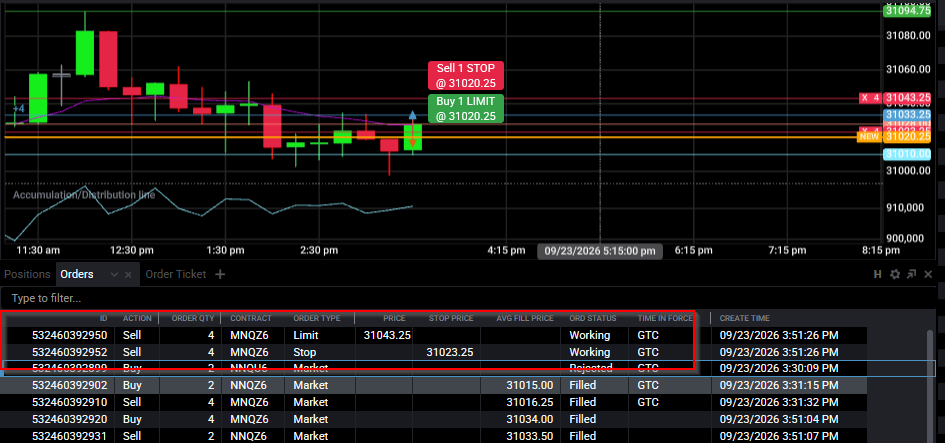Sort by the CONTRACT column header
Viewport: 945px width, 443px height.
pos(251,318)
